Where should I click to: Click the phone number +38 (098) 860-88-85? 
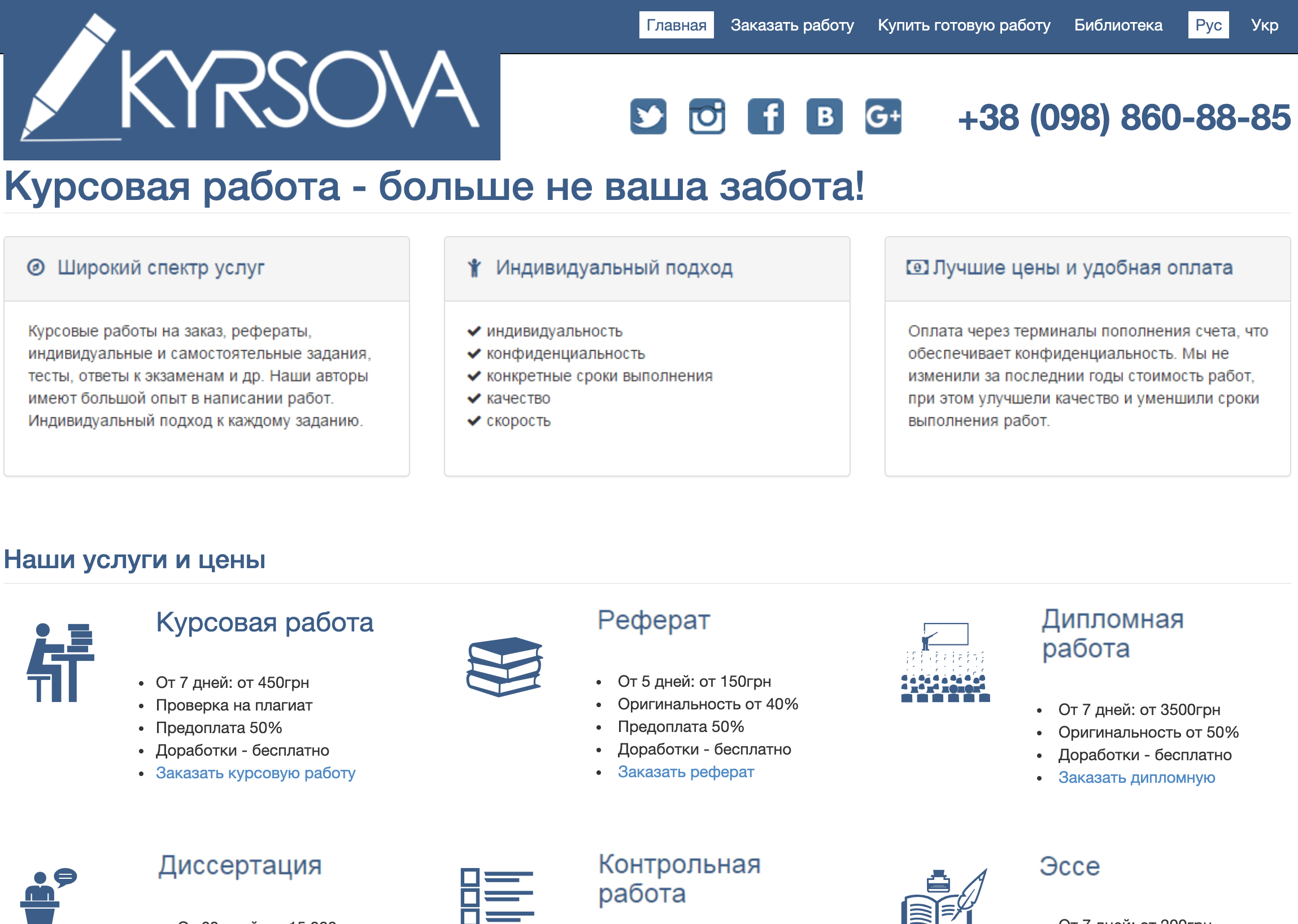click(1123, 118)
